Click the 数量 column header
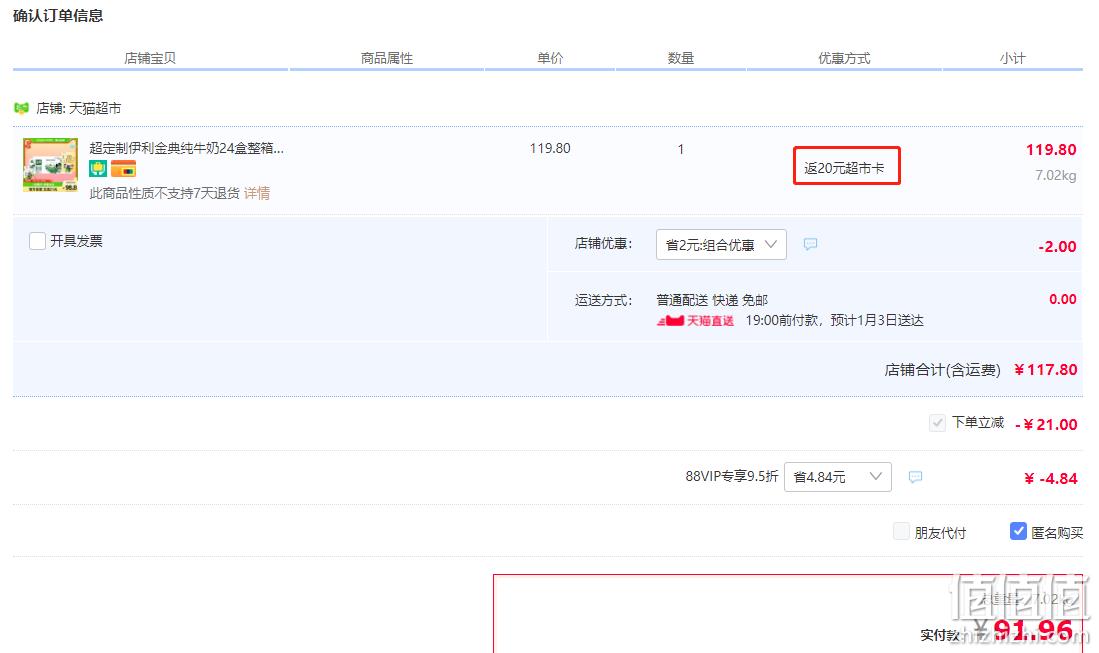The width and height of the screenshot is (1099, 653). 681,58
